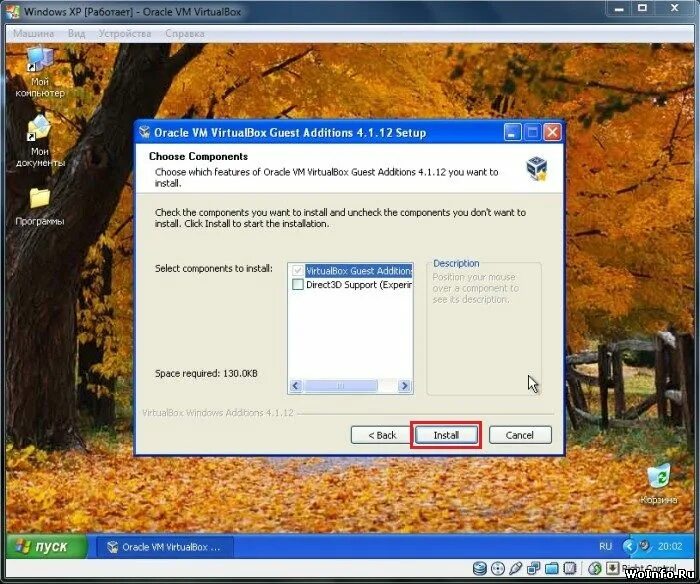Viewport: 700px width, 584px height.
Task: Open the Устройства menu
Action: point(125,33)
